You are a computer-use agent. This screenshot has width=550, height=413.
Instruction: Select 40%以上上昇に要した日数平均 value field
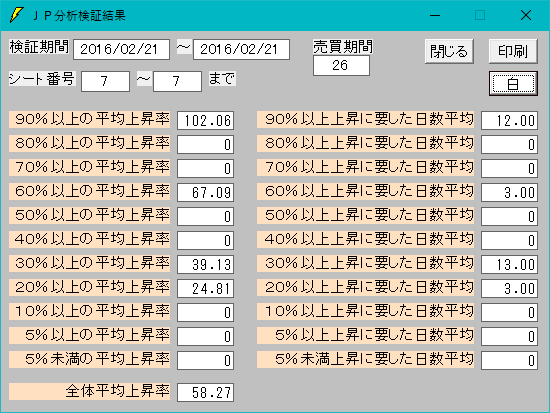pyautogui.click(x=509, y=240)
